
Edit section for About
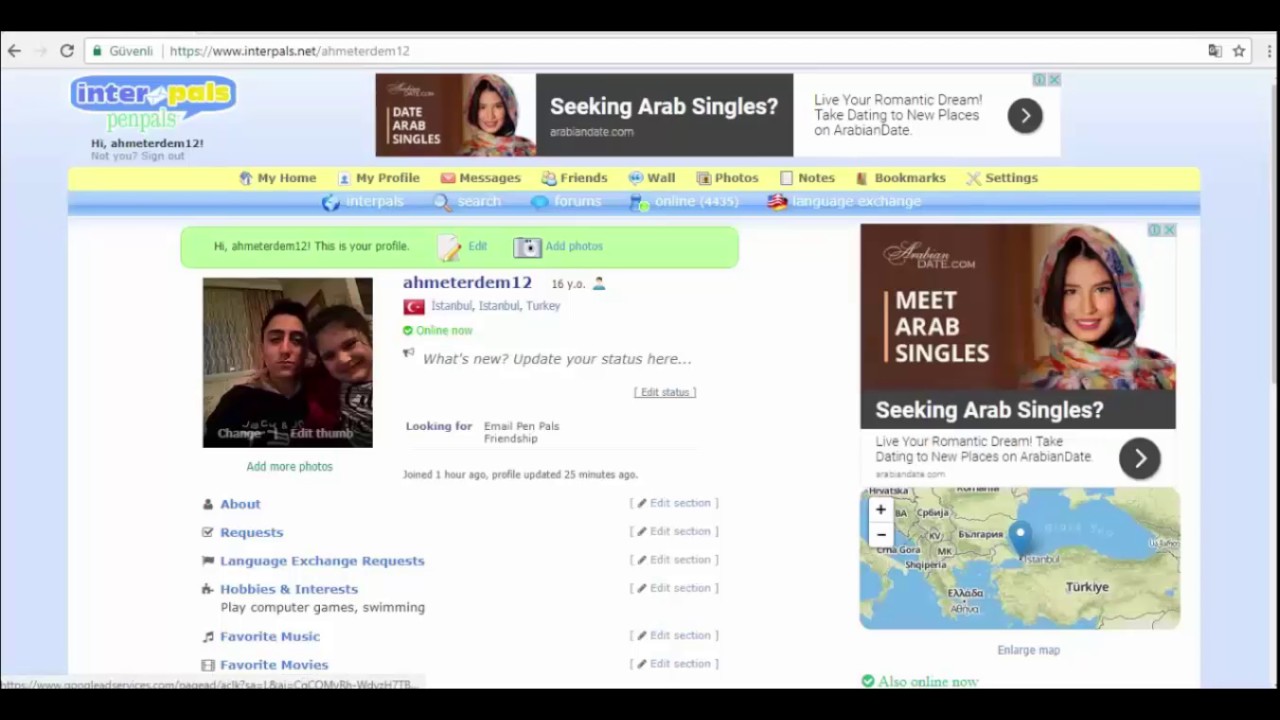[674, 503]
